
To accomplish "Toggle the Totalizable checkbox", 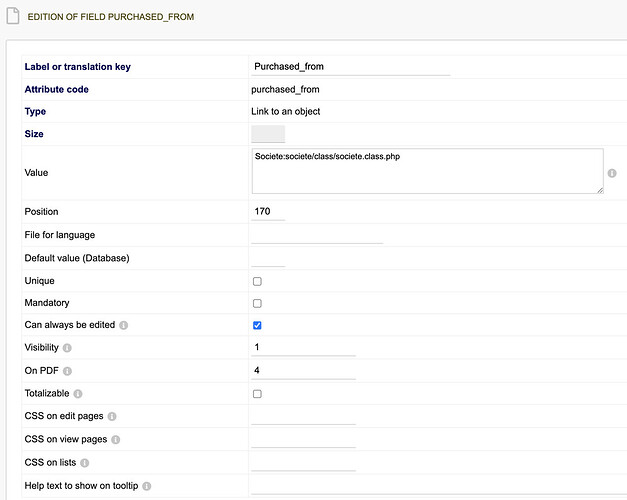I will (257, 394).
